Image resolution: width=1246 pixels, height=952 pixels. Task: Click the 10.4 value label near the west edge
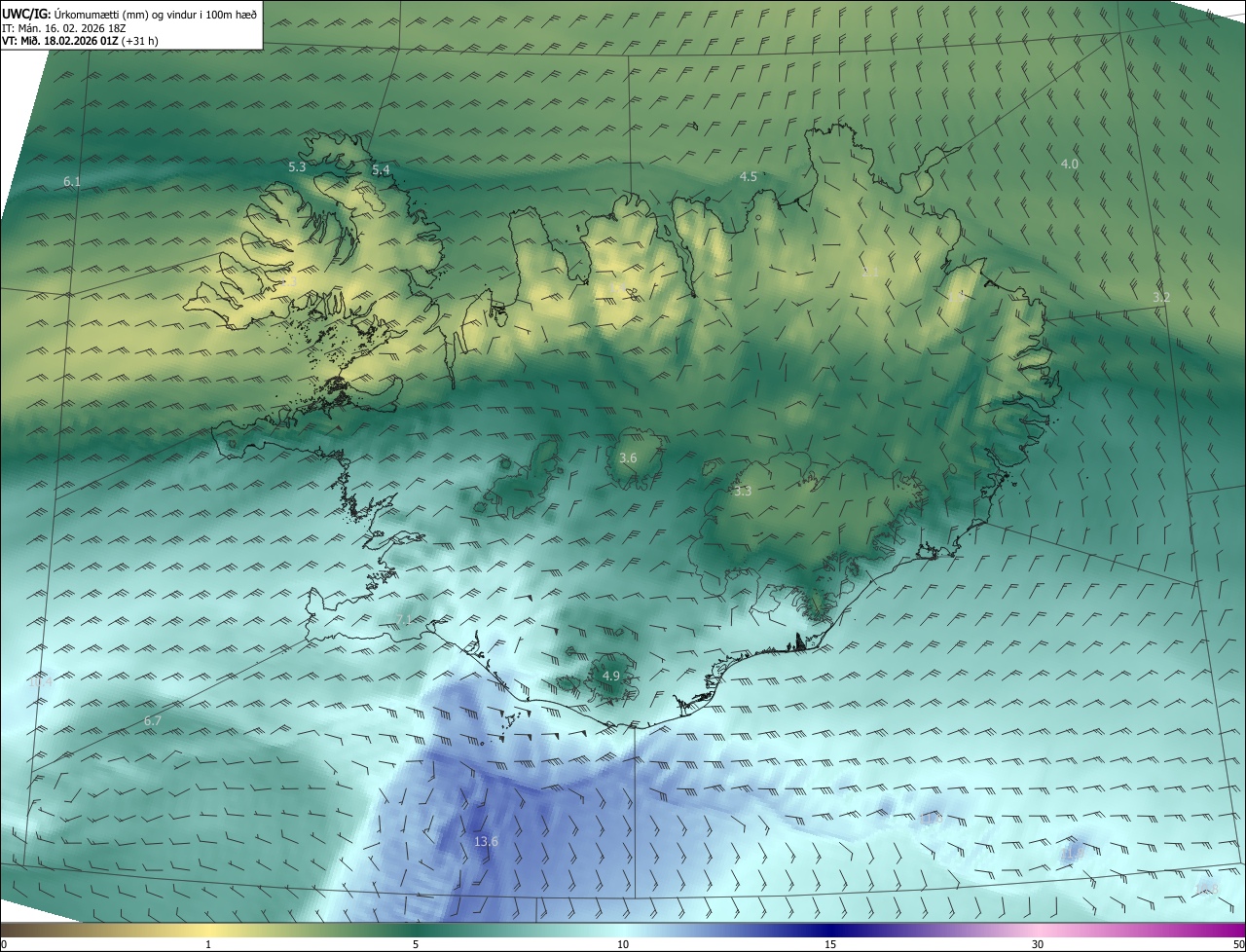coord(40,682)
